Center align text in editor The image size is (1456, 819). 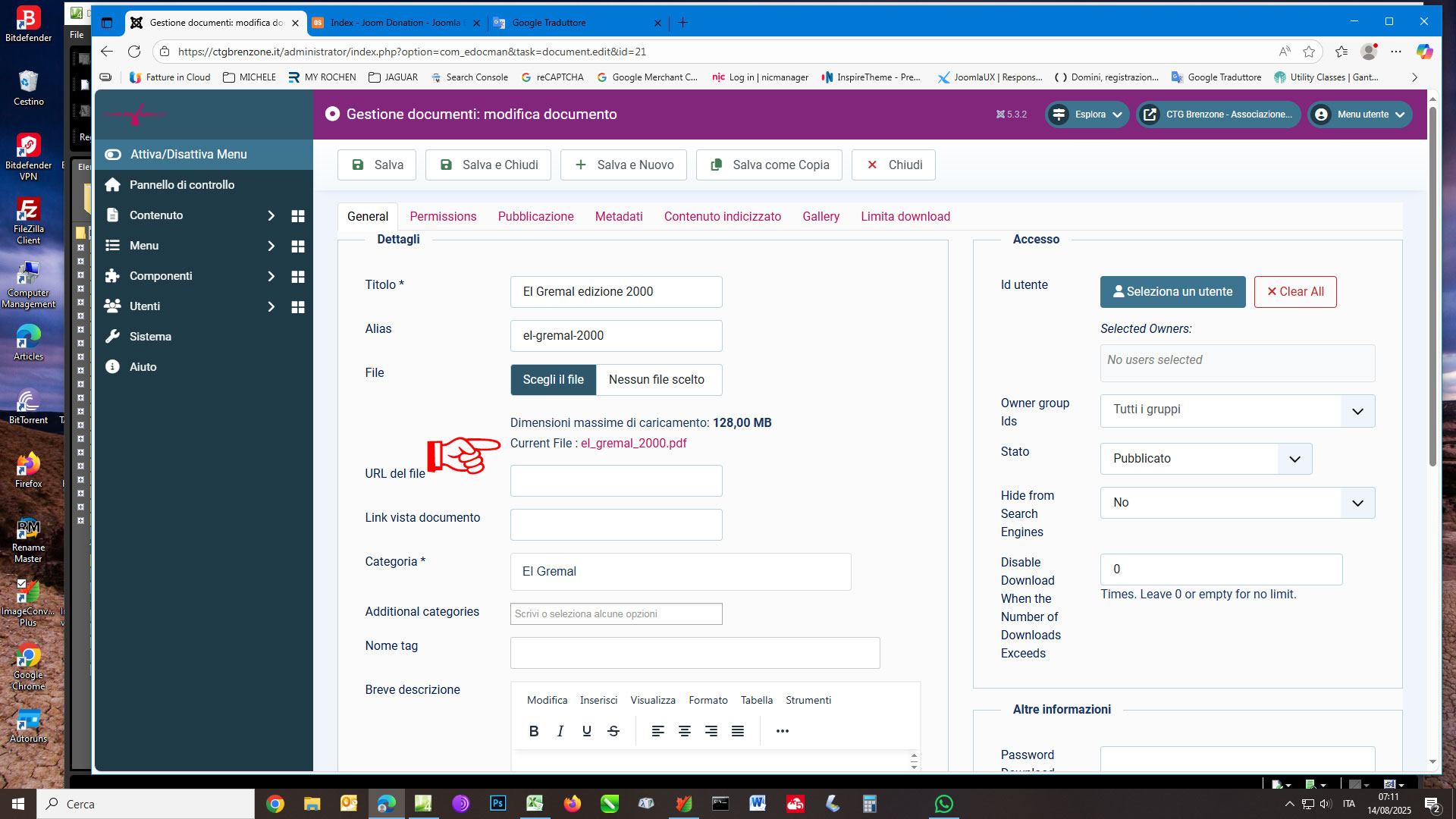pos(684,732)
